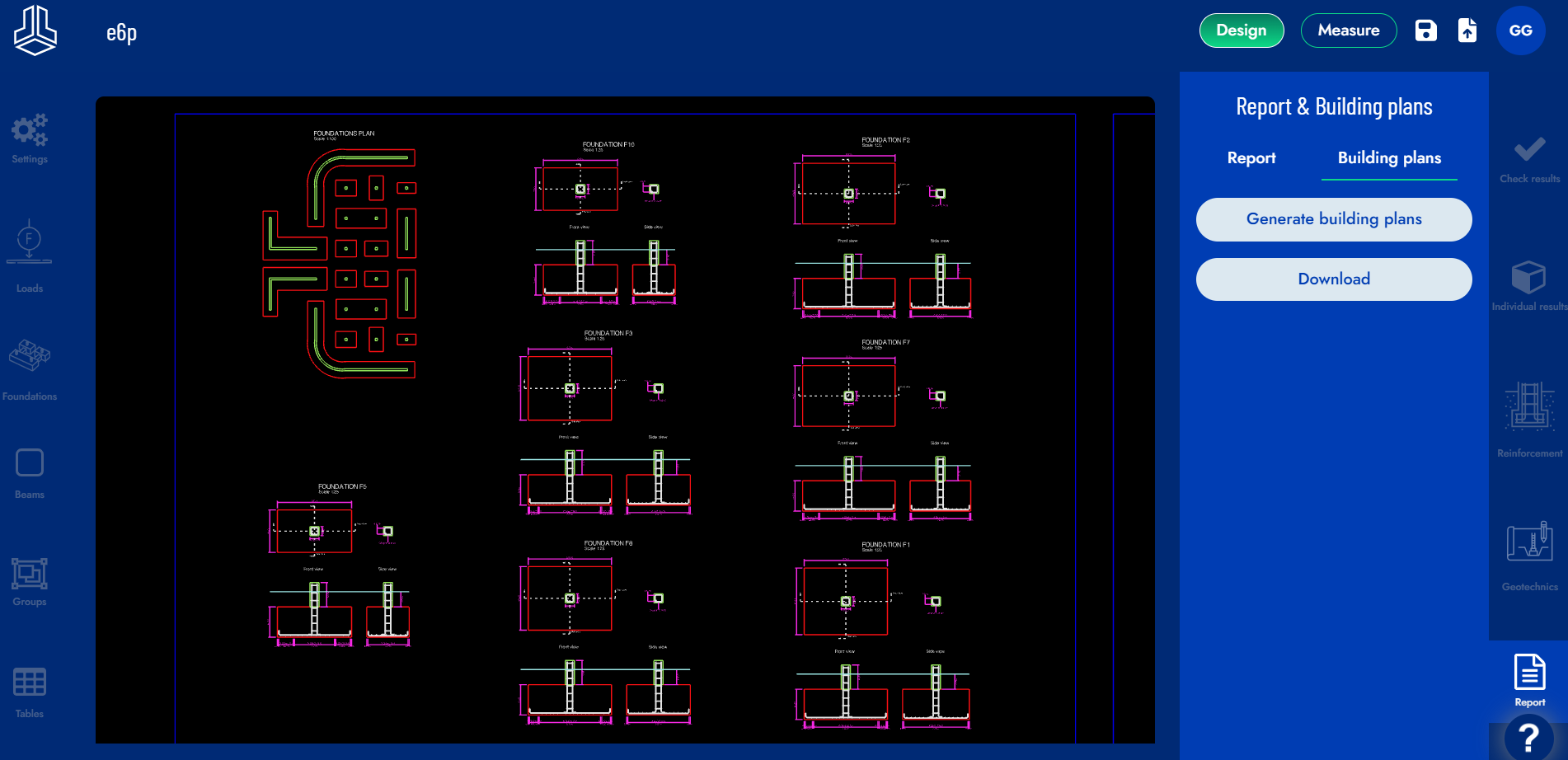Switch to Design mode

pos(1241,30)
